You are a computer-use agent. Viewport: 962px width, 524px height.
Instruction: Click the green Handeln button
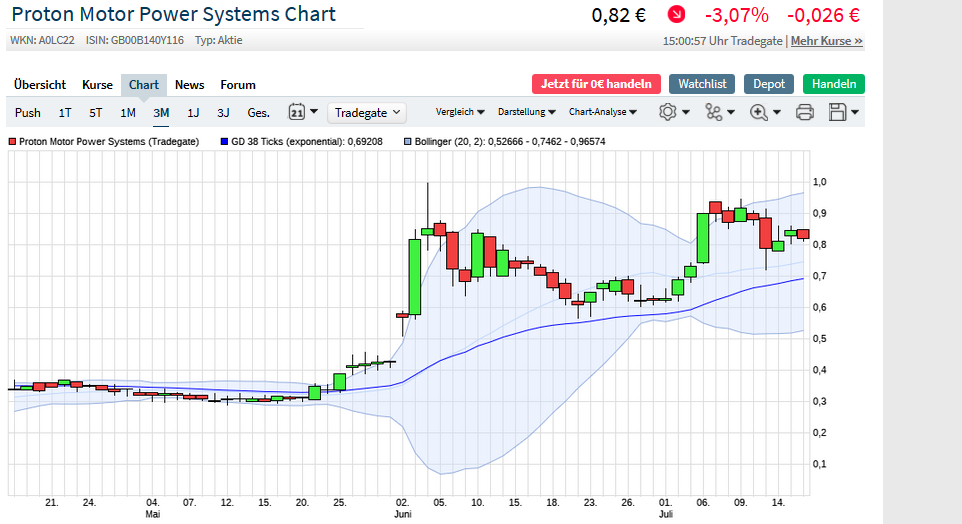click(834, 84)
